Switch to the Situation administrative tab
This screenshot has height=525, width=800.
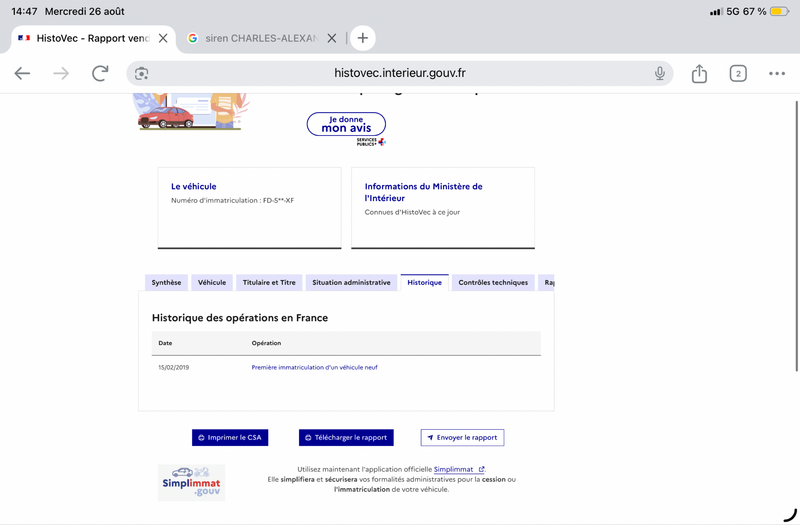[x=351, y=283]
